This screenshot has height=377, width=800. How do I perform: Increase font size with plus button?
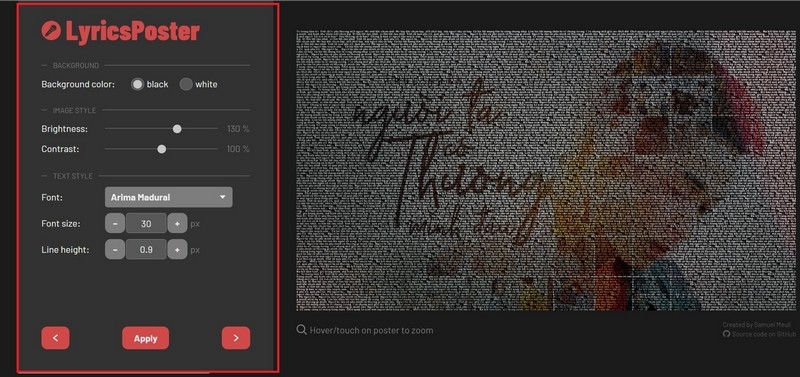click(x=177, y=223)
